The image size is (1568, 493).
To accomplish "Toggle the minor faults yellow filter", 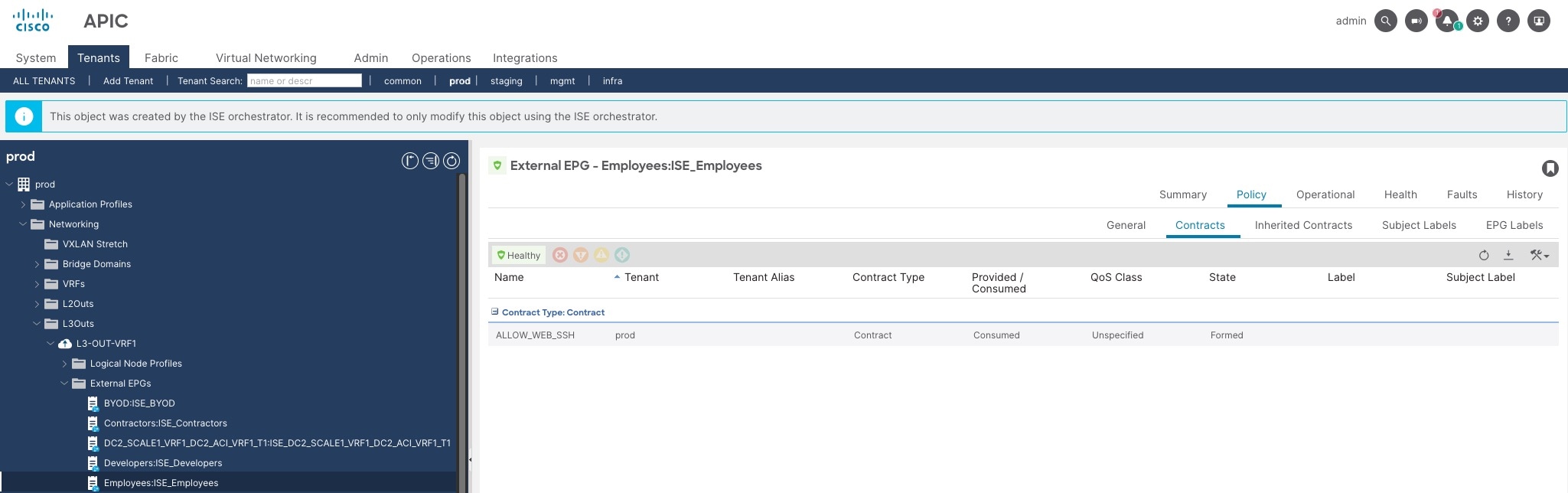I will click(601, 255).
